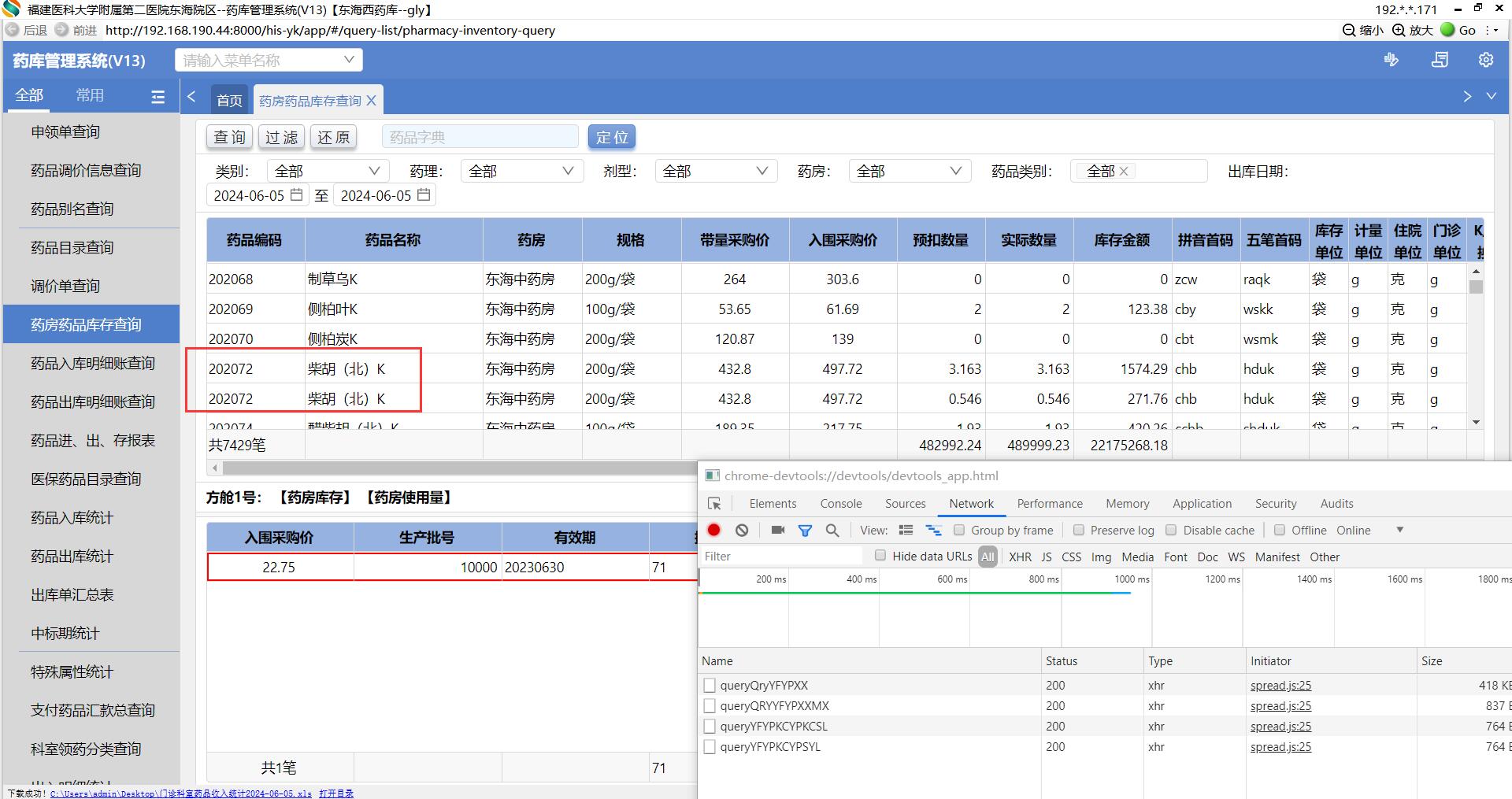Open the settings gear in header
This screenshot has height=799, width=1512.
[x=1486, y=60]
